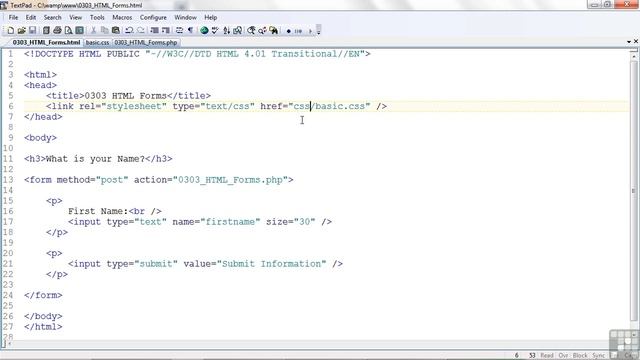Toggle Ovr overwrite mode in status bar

pos(563,356)
